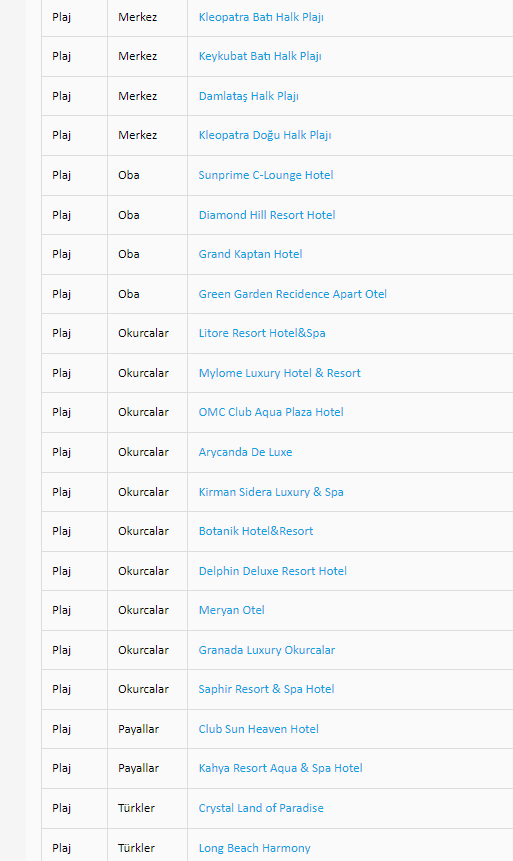
Task: Select the Sunprime C-Lounge Hotel link
Action: pos(266,175)
